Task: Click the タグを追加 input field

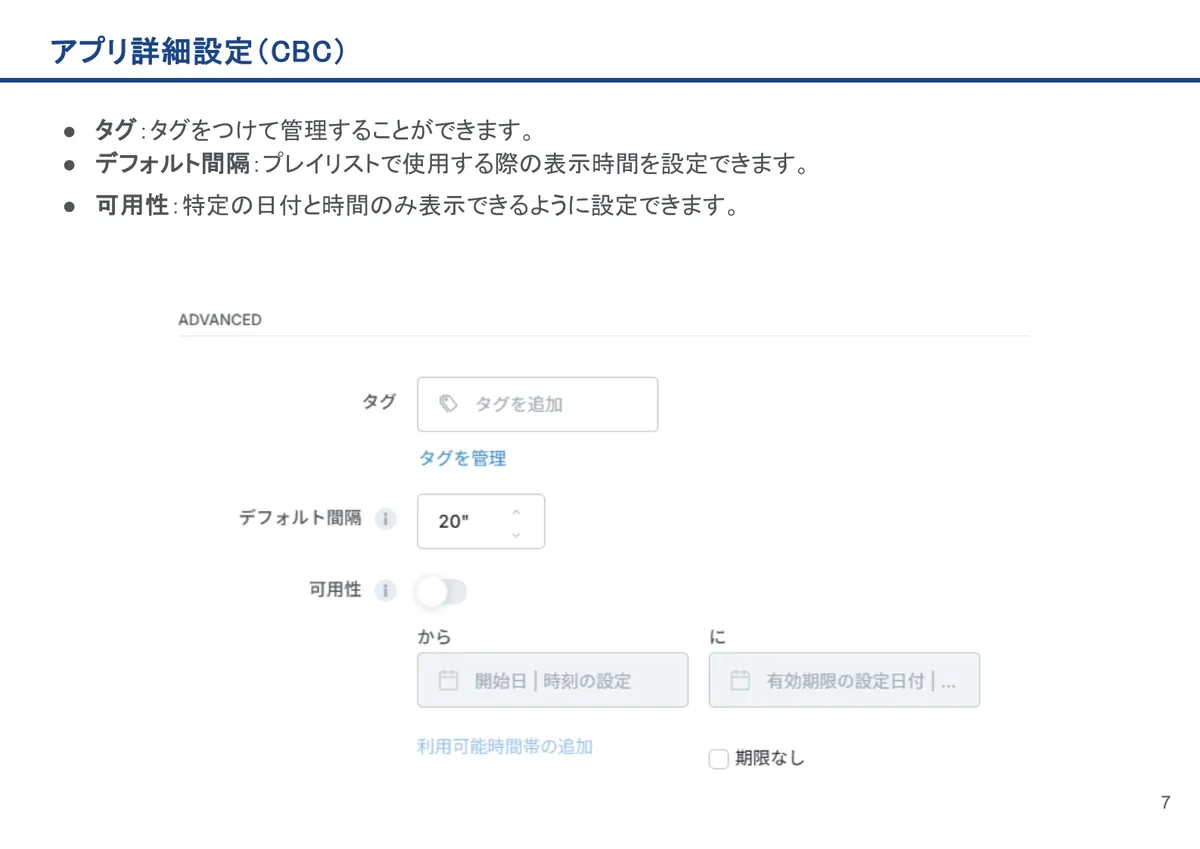Action: pyautogui.click(x=537, y=404)
